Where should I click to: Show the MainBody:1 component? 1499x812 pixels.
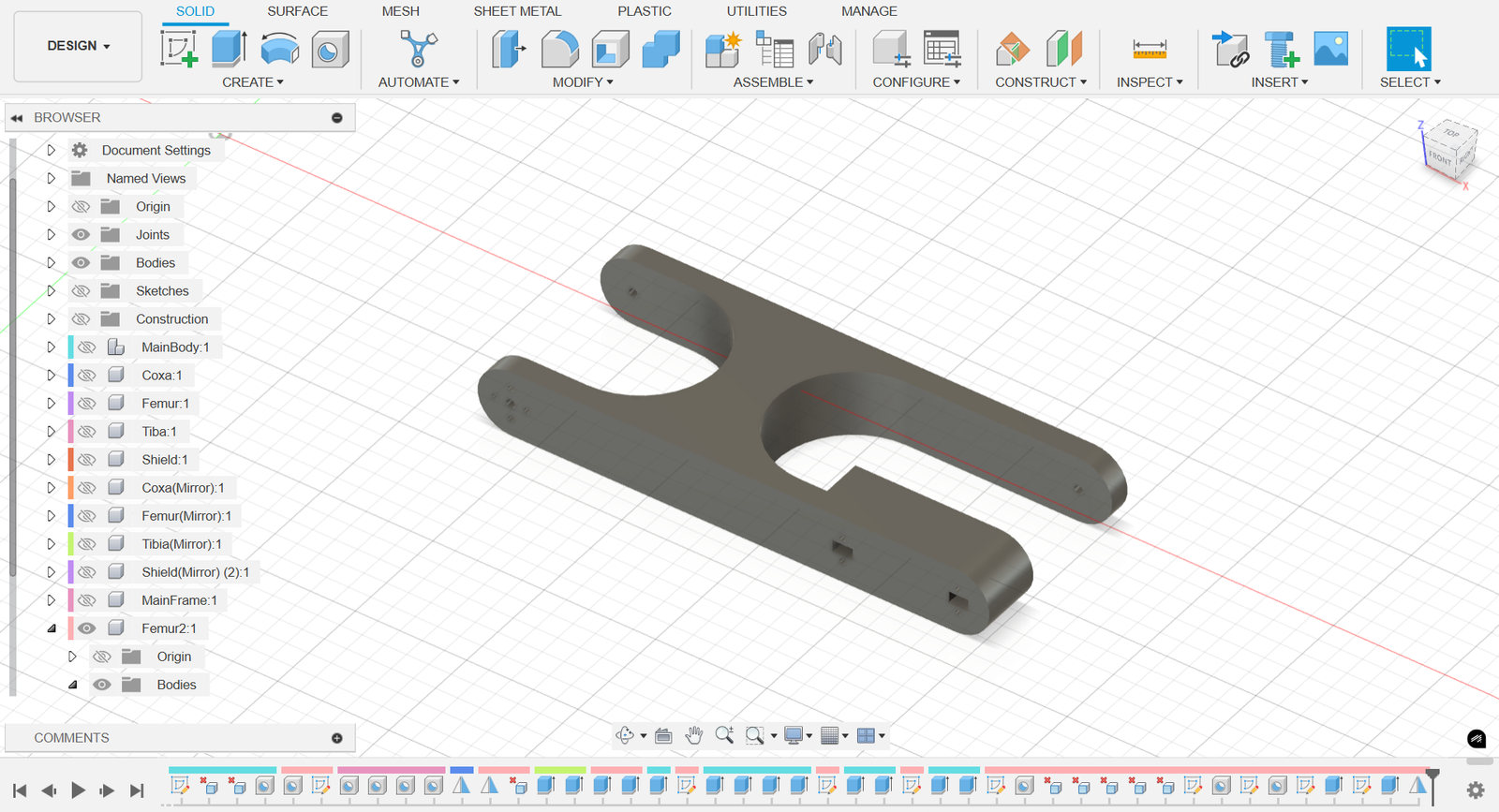pyautogui.click(x=87, y=347)
